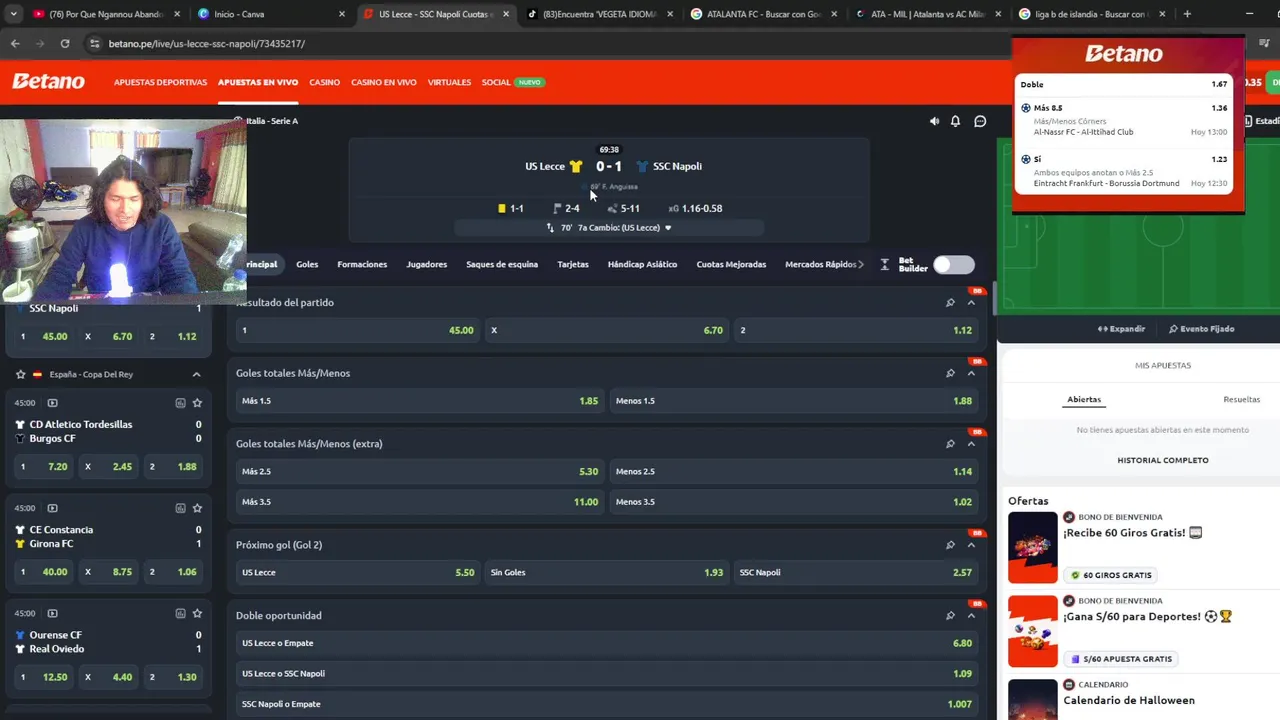This screenshot has height=720, width=1280.
Task: Click the Betano logo
Action: point(48,82)
